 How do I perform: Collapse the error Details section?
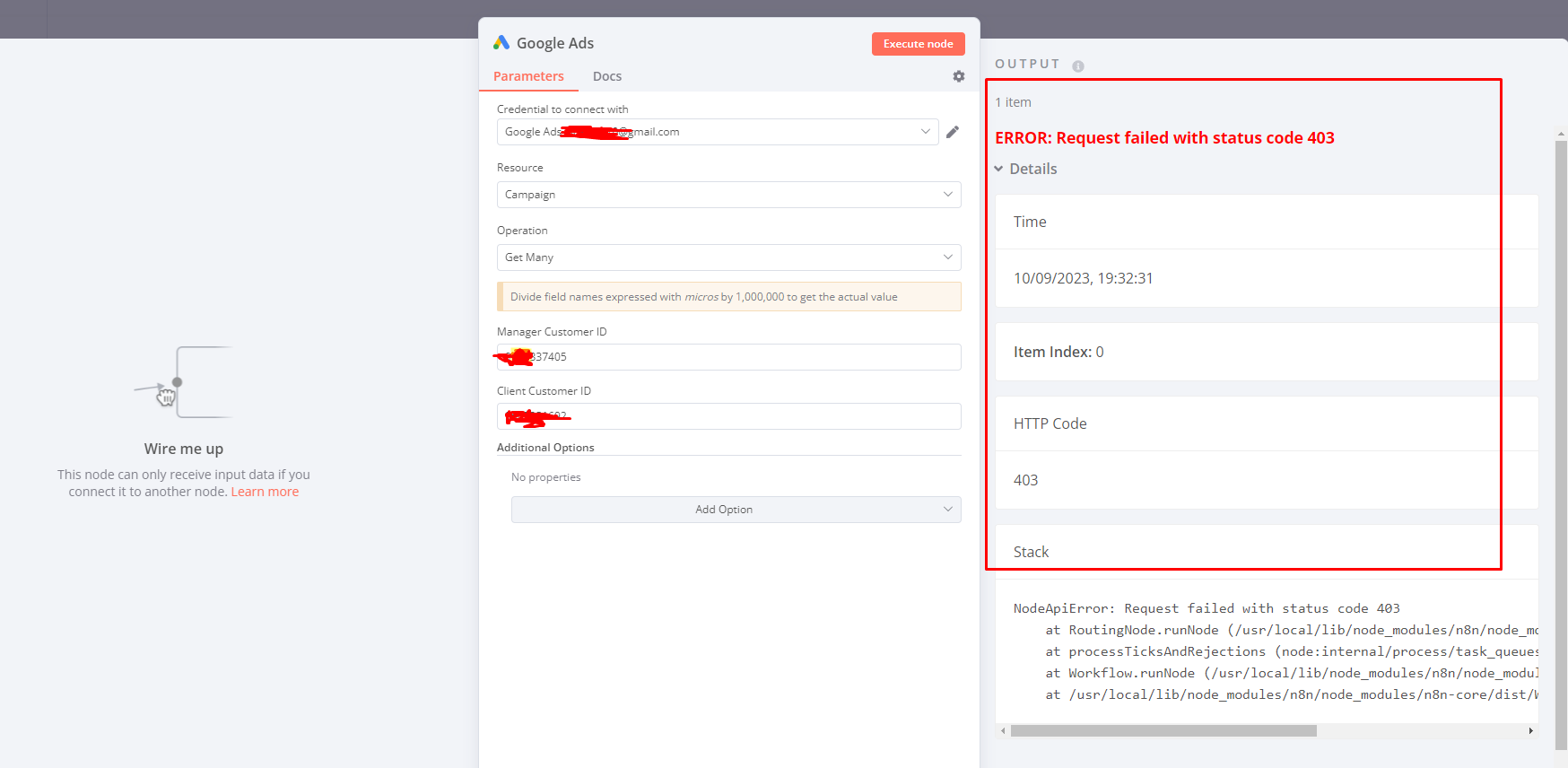(1025, 169)
